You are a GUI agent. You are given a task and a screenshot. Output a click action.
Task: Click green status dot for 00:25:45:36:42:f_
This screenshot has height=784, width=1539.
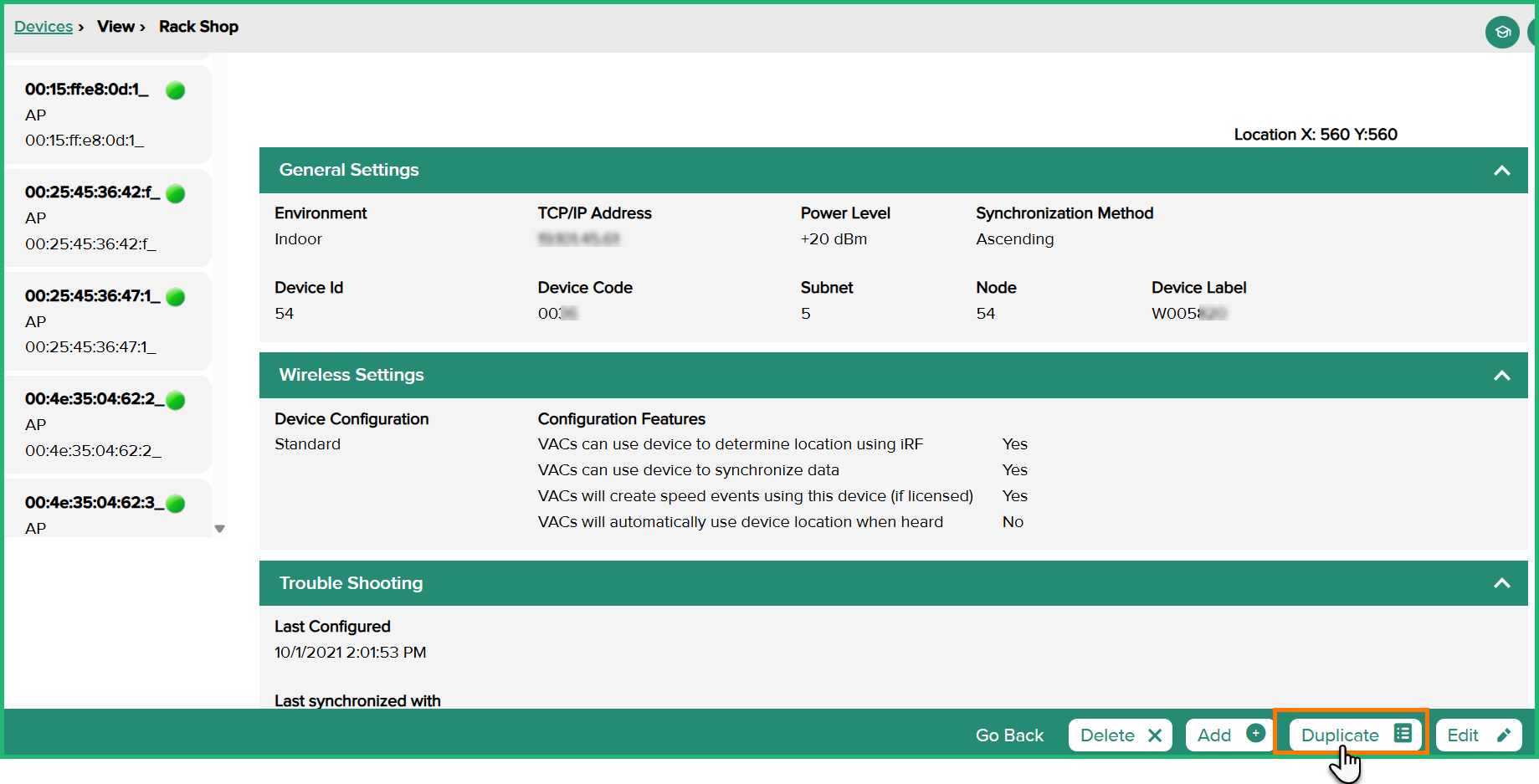tap(176, 194)
